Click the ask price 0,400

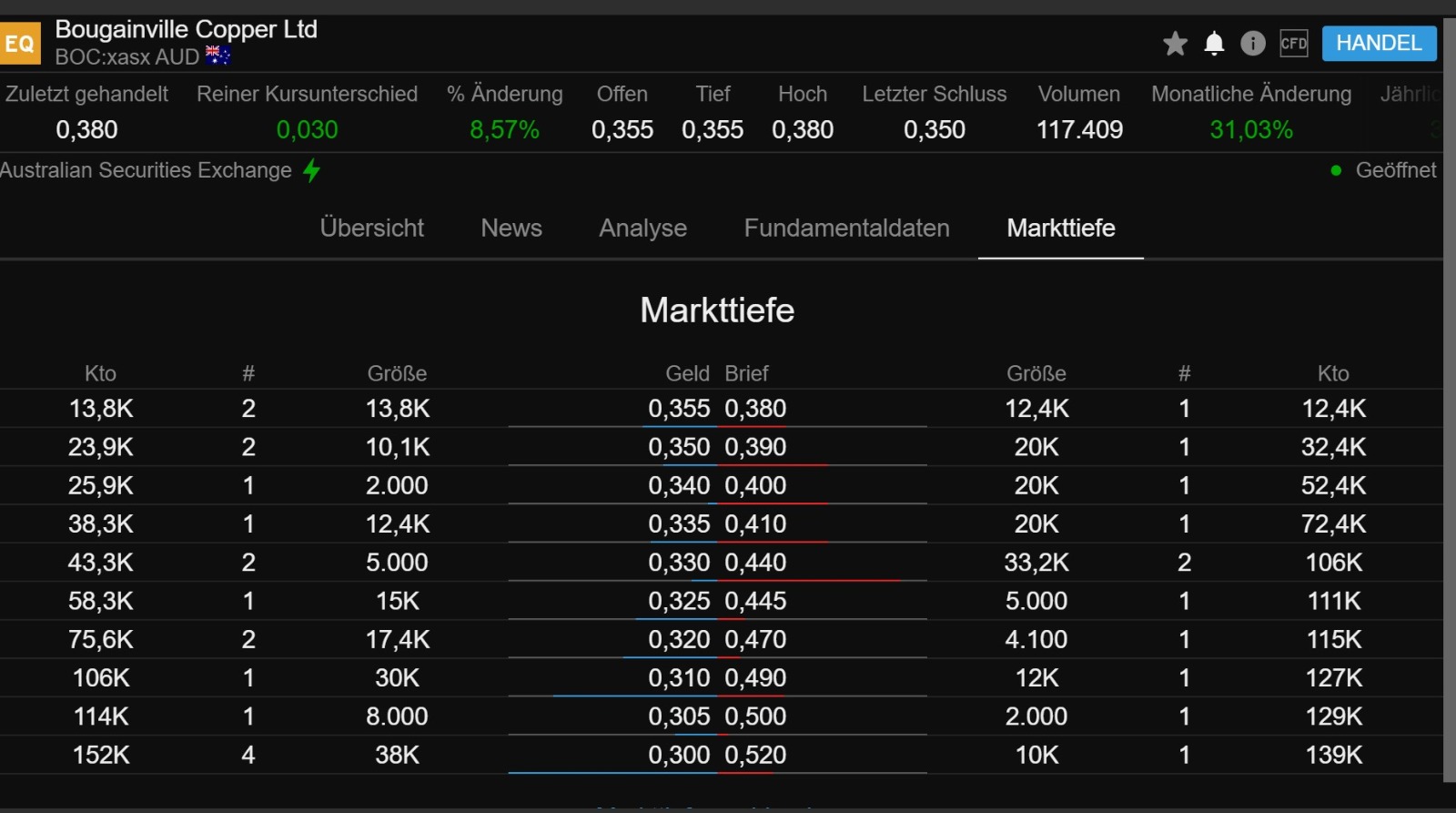[755, 485]
